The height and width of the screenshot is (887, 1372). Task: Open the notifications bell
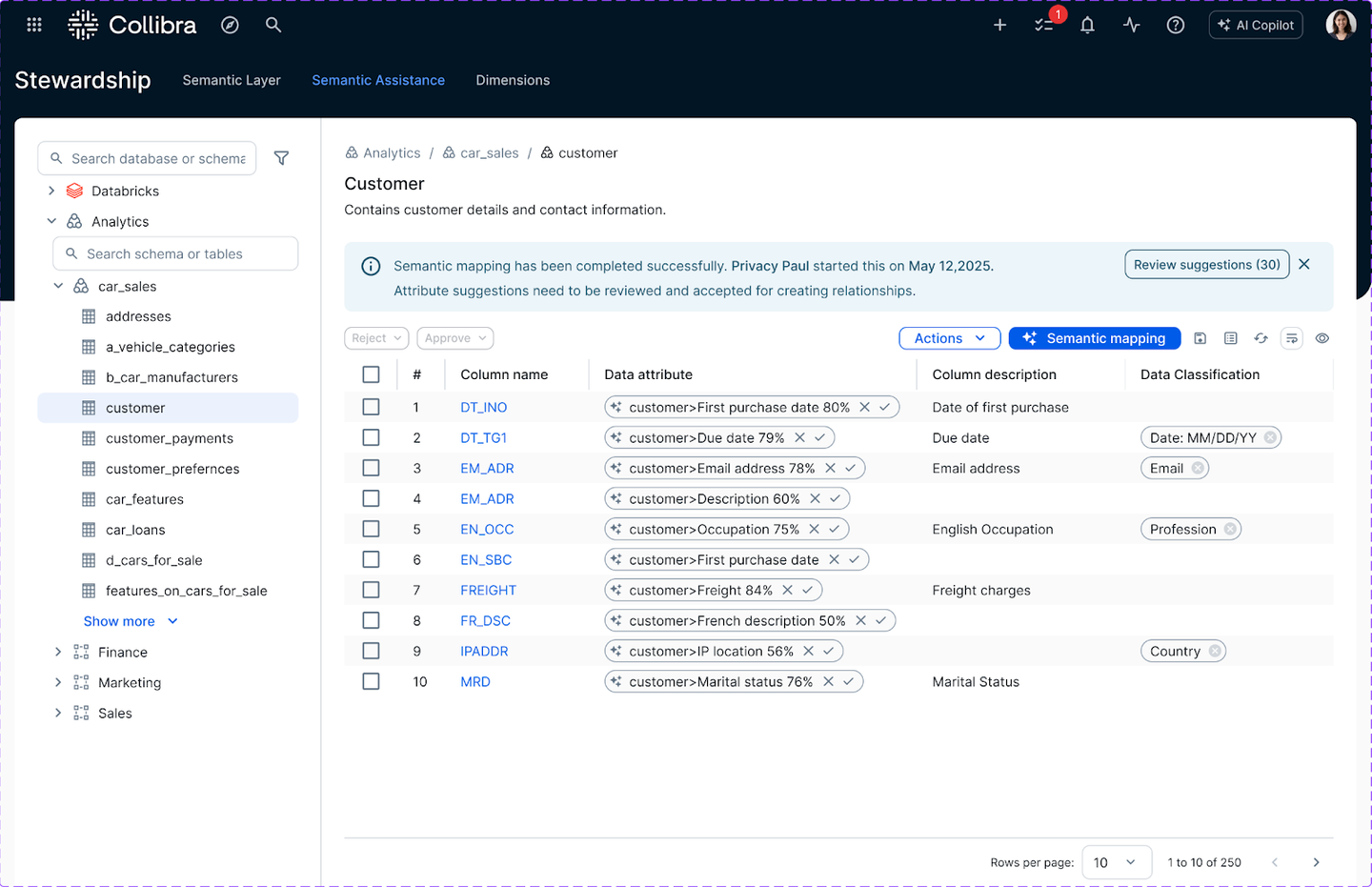[1087, 26]
